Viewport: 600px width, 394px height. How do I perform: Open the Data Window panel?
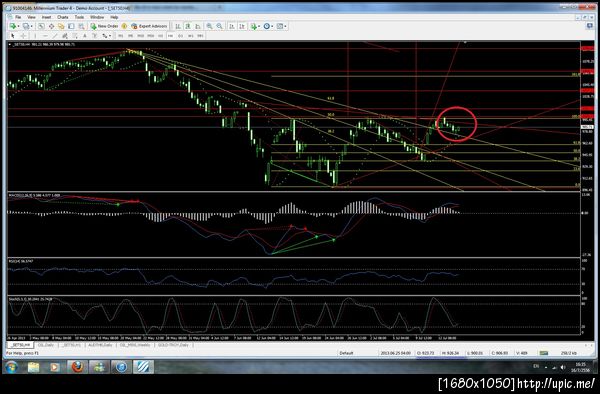pos(51,26)
